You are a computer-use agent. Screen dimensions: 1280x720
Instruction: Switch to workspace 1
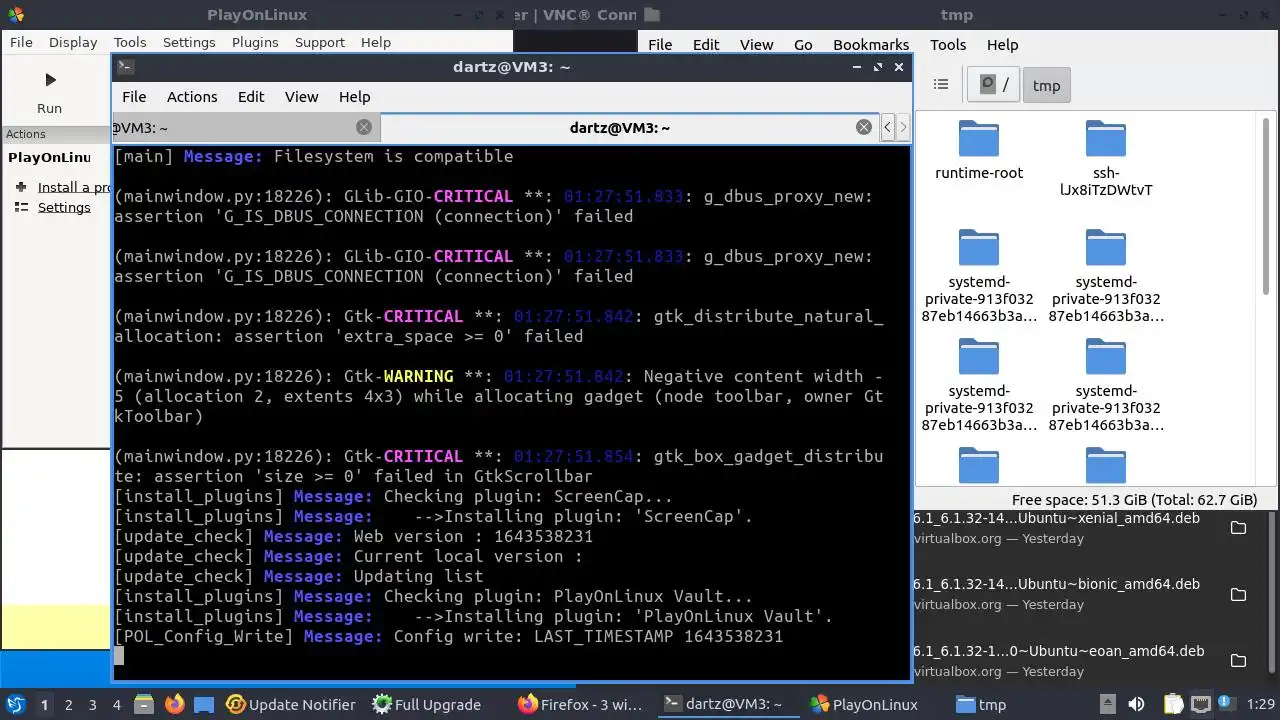tap(44, 704)
